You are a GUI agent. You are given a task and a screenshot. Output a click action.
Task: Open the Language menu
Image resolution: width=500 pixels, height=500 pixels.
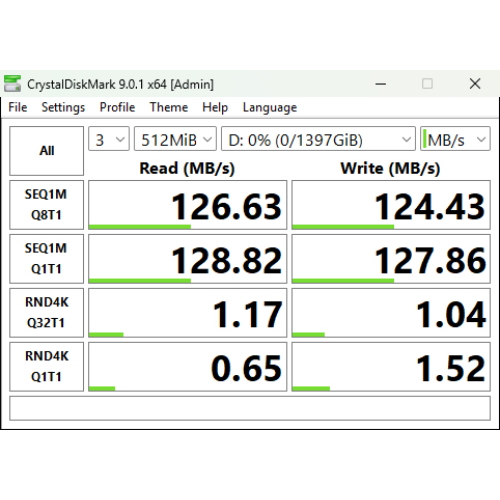[x=270, y=107]
